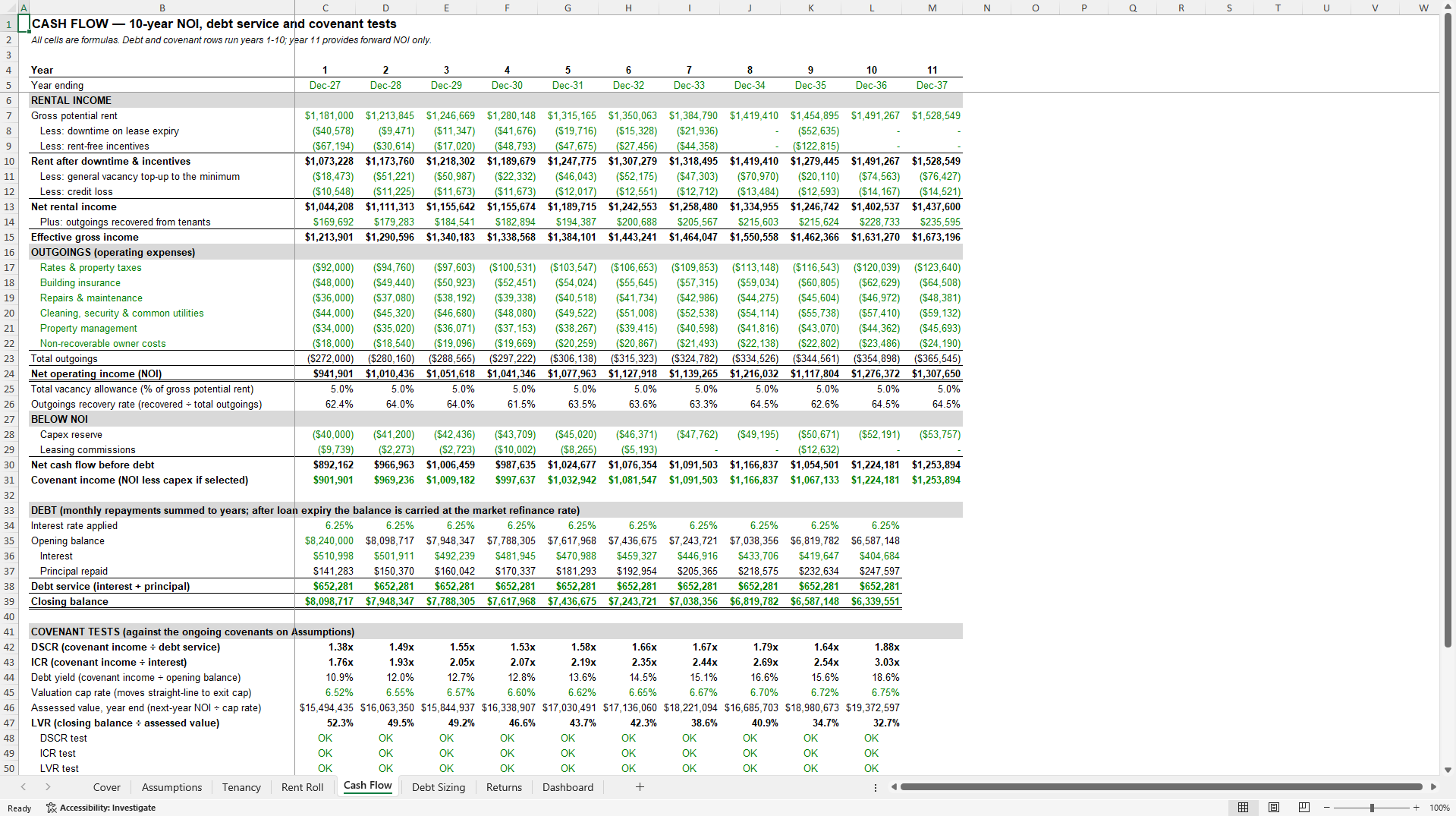The width and height of the screenshot is (1456, 816).
Task: Select Dec-32 year ending cell
Action: [629, 85]
